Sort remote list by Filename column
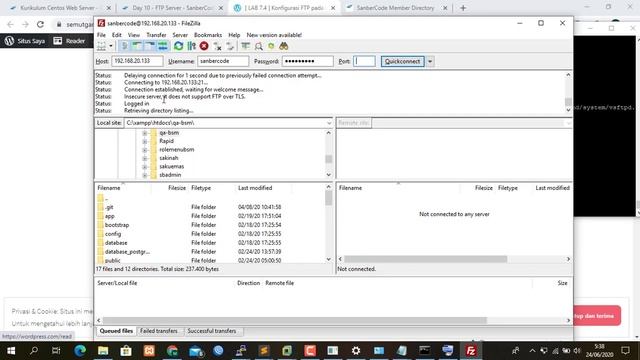The height and width of the screenshot is (360, 640). (x=350, y=188)
